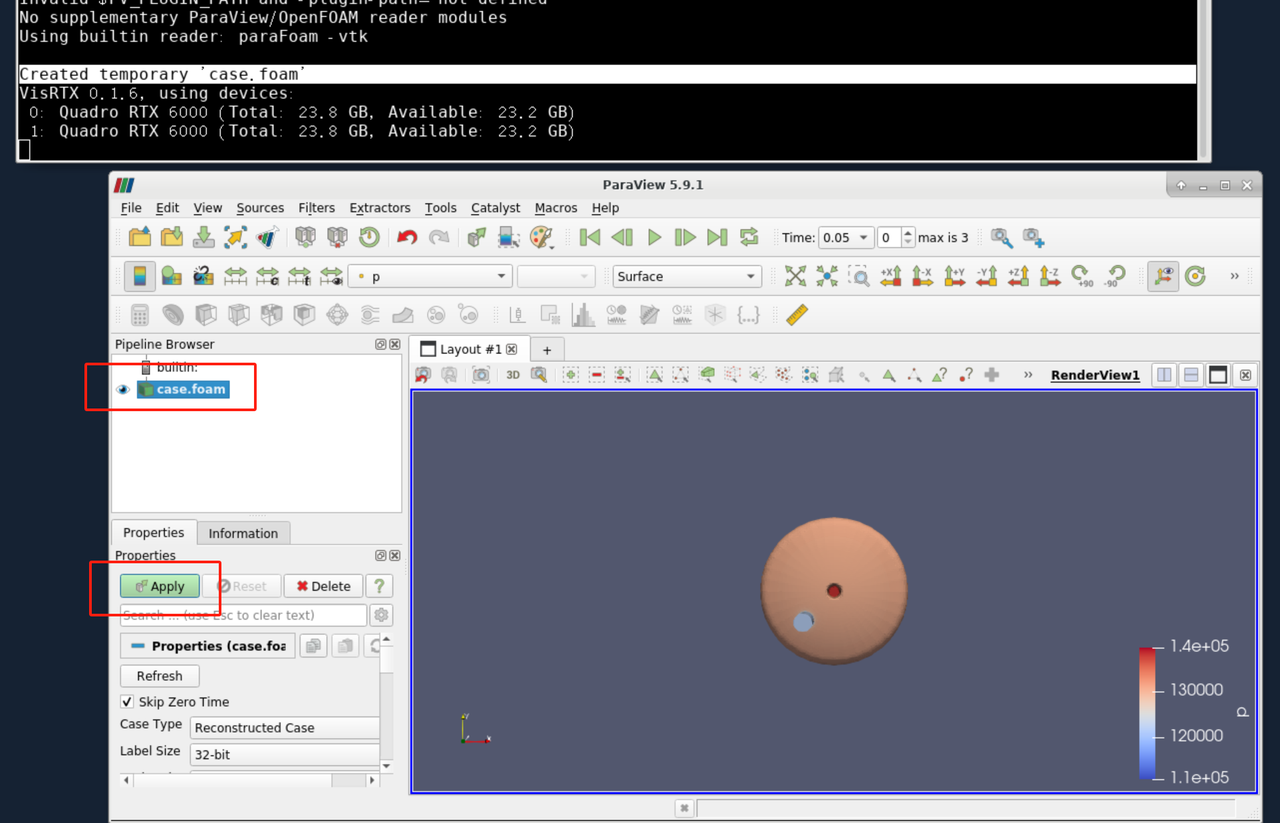Click the Reset Camera icon
The width and height of the screenshot is (1280, 823).
795,276
